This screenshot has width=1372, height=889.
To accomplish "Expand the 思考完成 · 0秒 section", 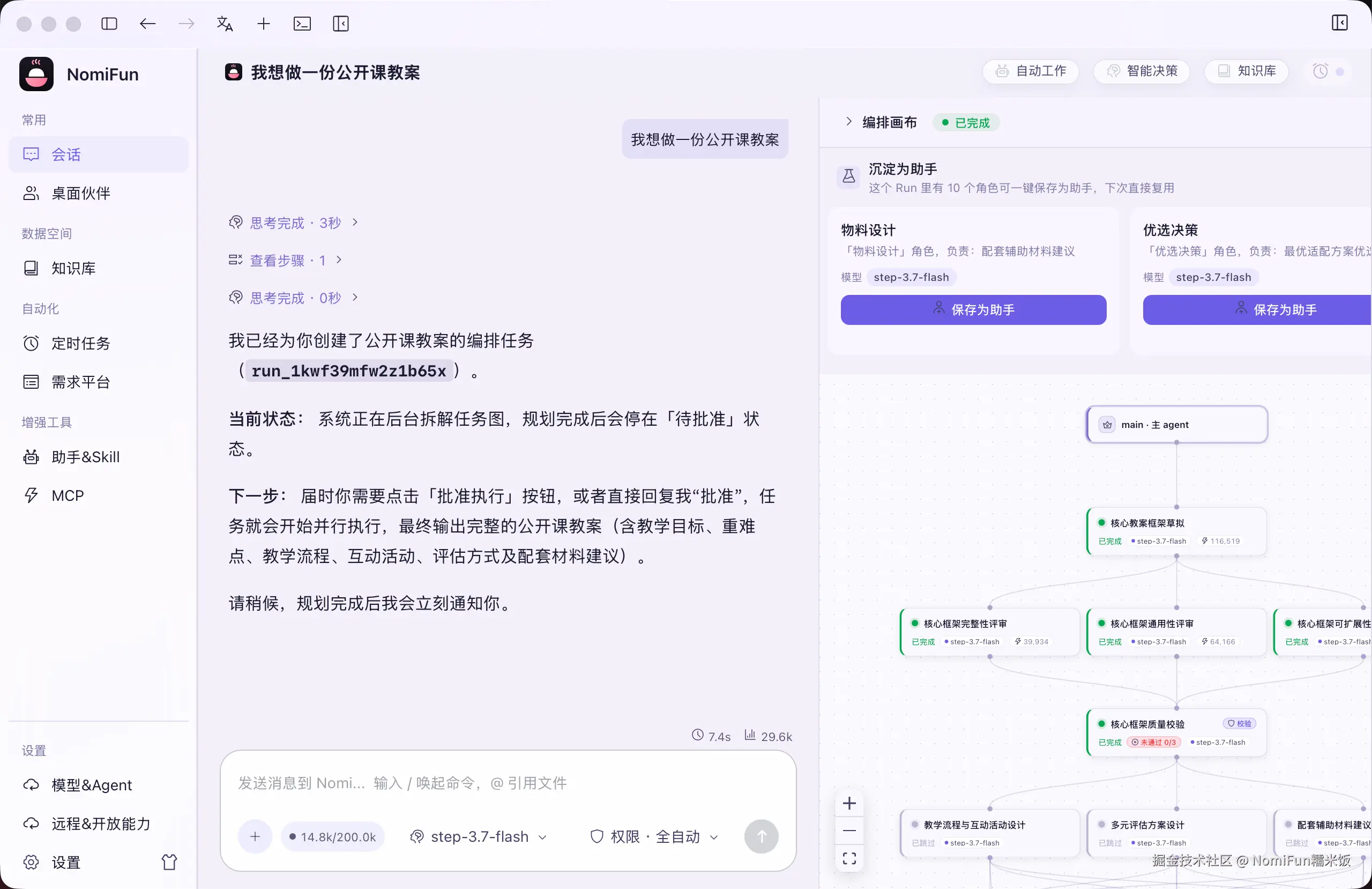I will (294, 298).
